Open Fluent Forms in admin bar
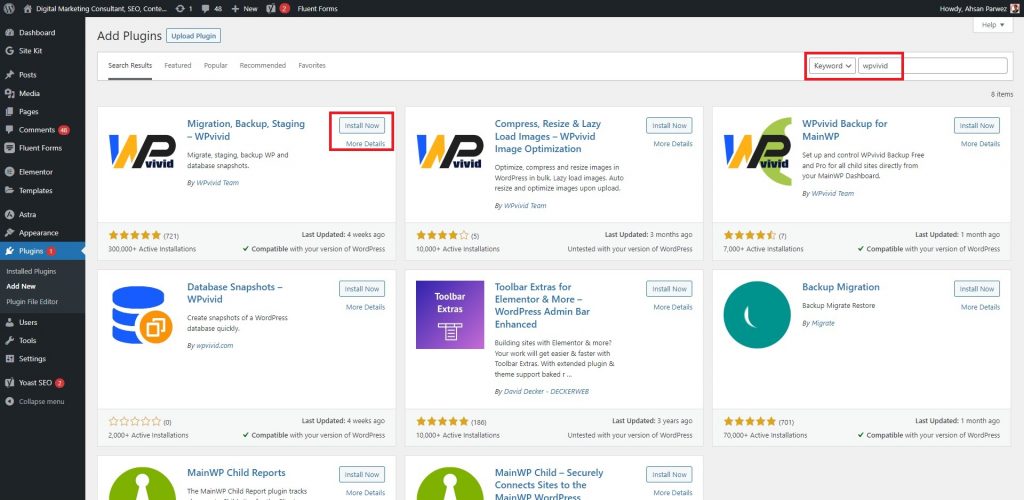The width and height of the screenshot is (1024, 500). coord(317,8)
